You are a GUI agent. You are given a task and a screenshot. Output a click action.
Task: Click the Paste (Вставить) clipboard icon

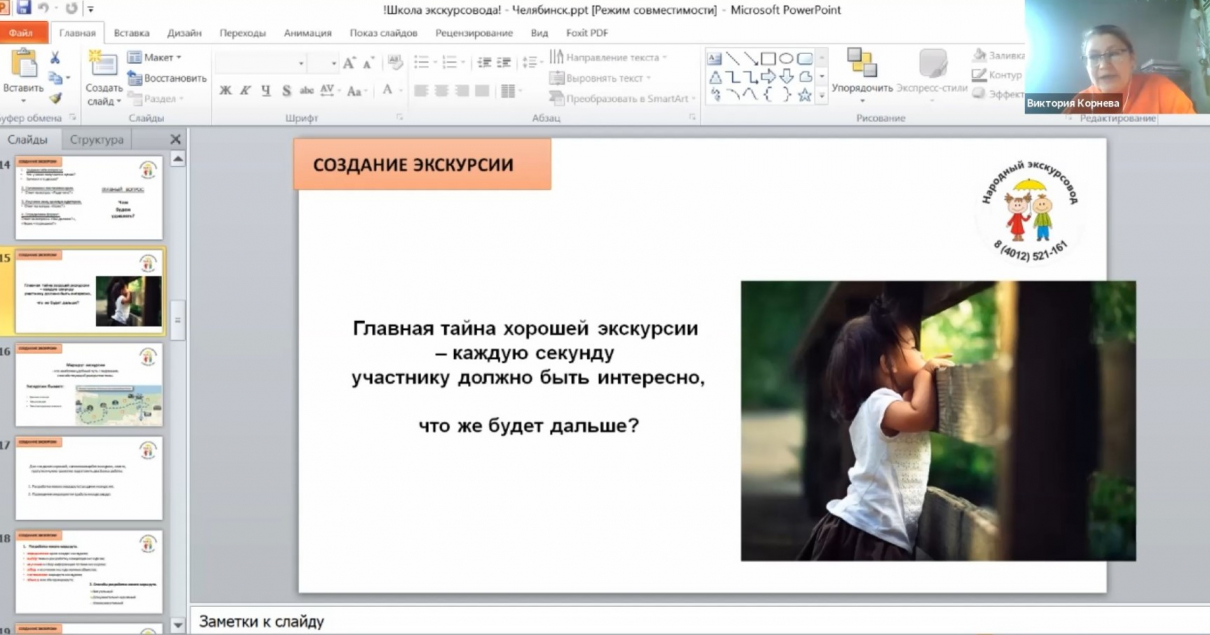(22, 63)
